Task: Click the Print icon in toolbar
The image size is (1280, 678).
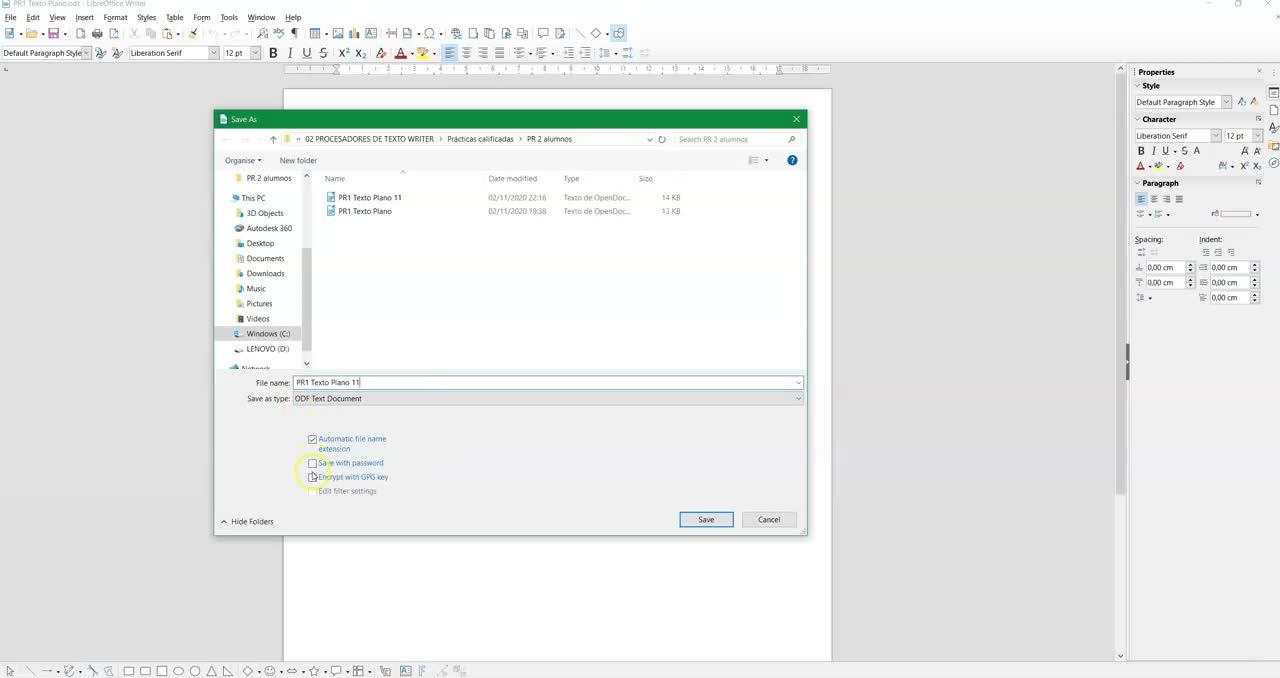Action: (97, 33)
